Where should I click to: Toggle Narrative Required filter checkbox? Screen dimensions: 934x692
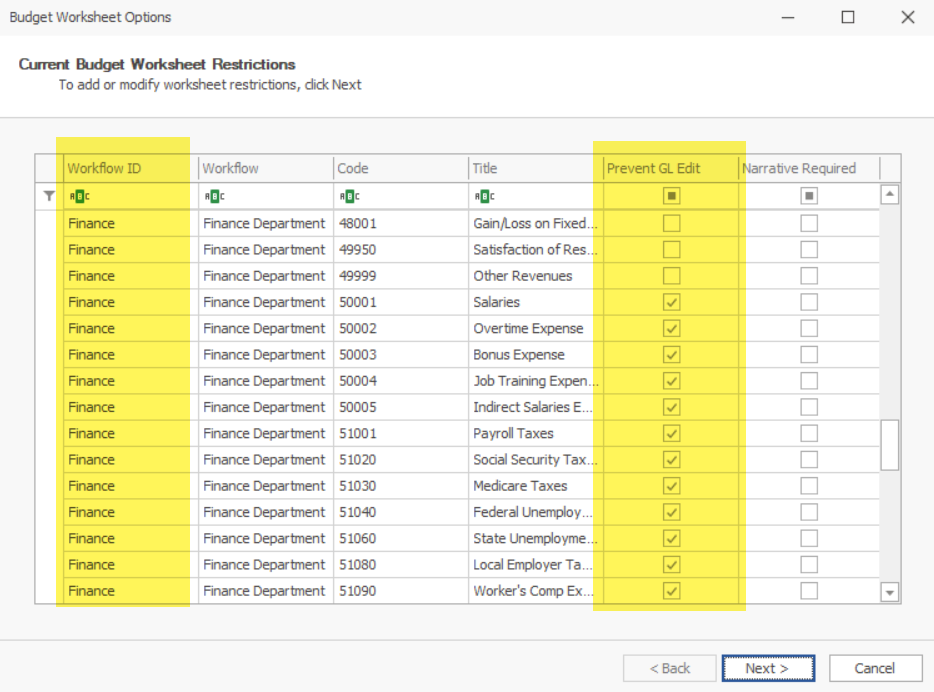pyautogui.click(x=809, y=196)
